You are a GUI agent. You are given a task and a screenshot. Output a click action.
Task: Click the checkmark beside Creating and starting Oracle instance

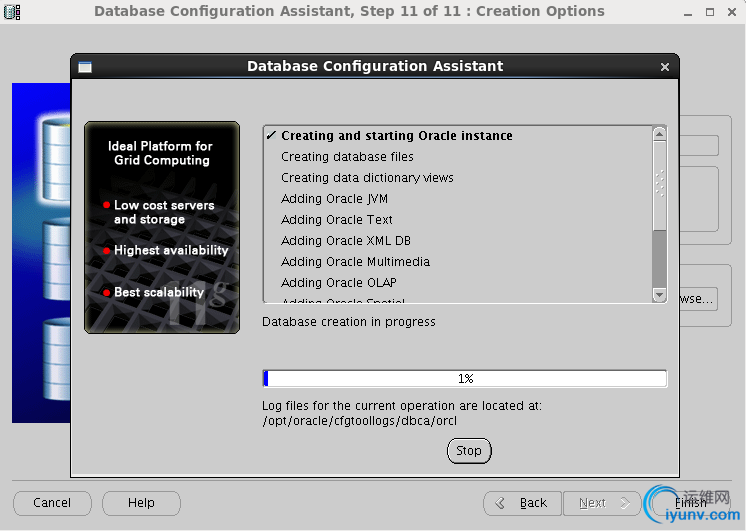tap(271, 135)
